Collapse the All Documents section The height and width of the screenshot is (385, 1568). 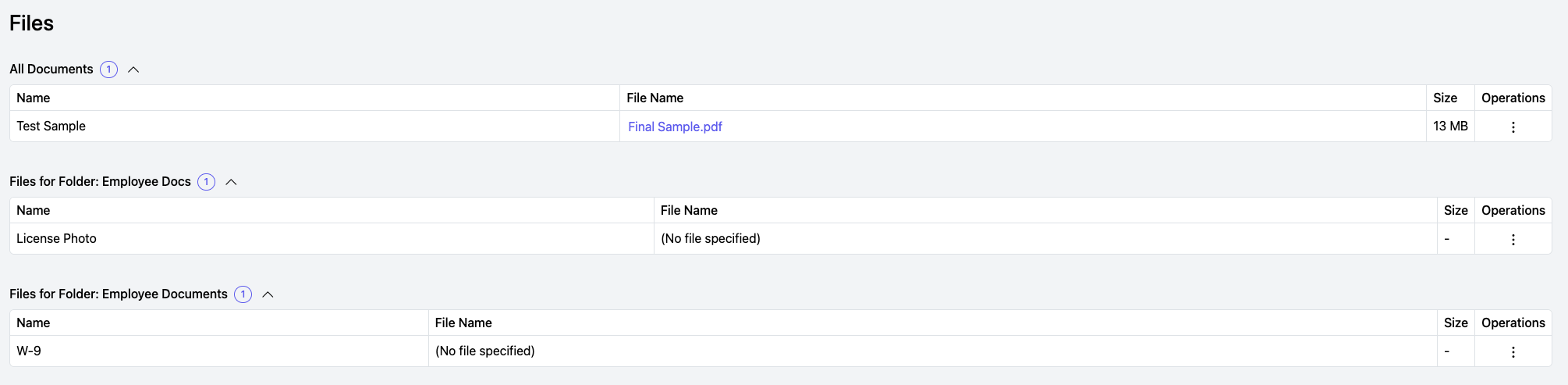click(133, 70)
